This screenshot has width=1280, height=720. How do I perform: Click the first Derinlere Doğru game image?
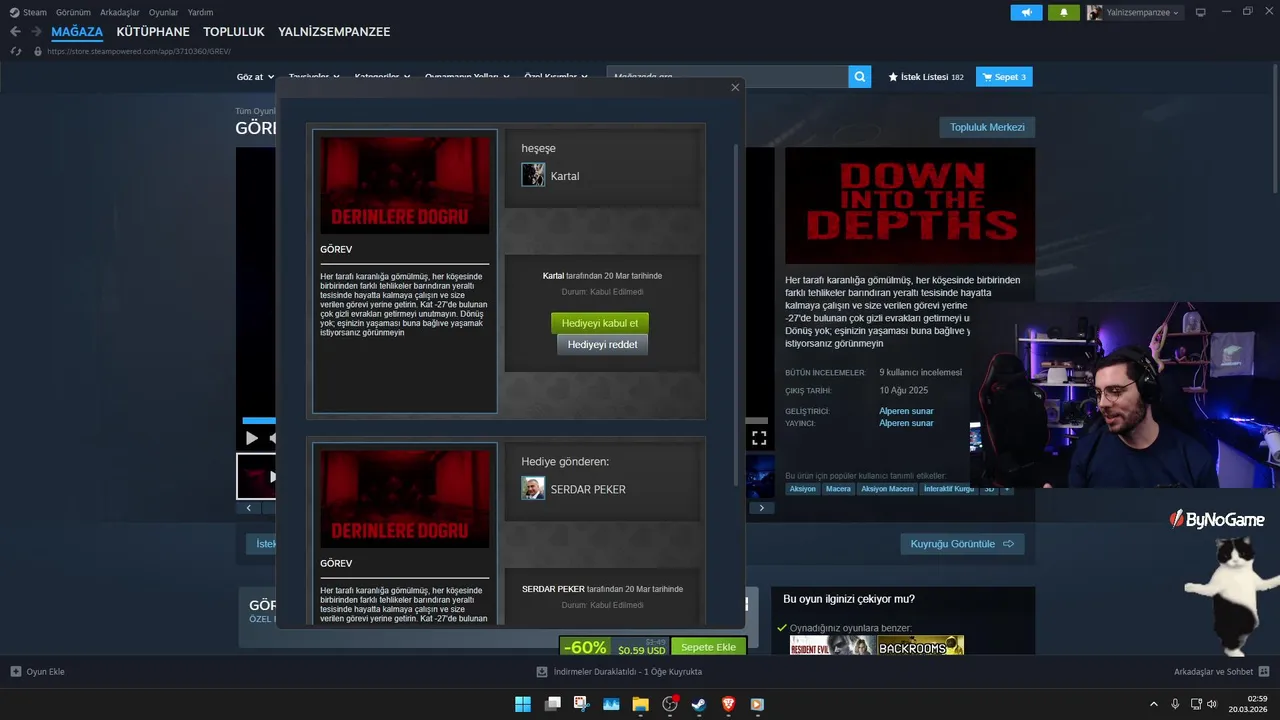tap(405, 185)
